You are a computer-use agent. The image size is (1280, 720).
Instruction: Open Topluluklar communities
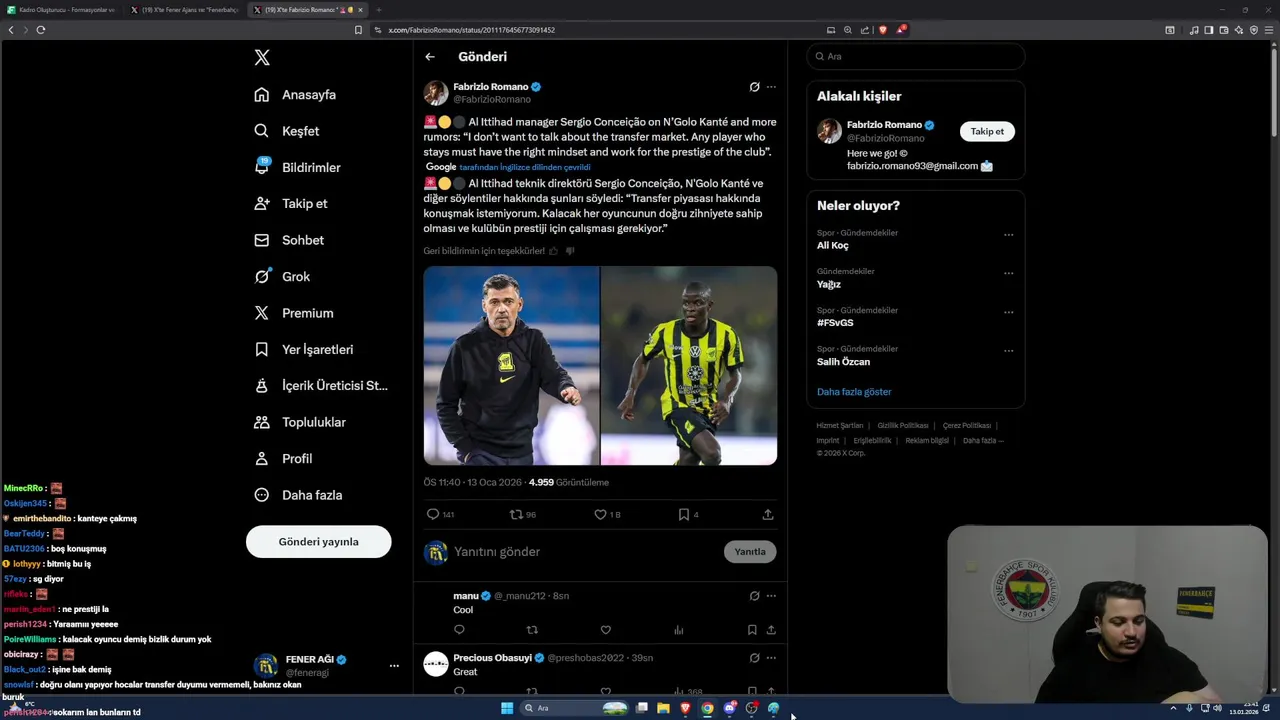(300, 422)
